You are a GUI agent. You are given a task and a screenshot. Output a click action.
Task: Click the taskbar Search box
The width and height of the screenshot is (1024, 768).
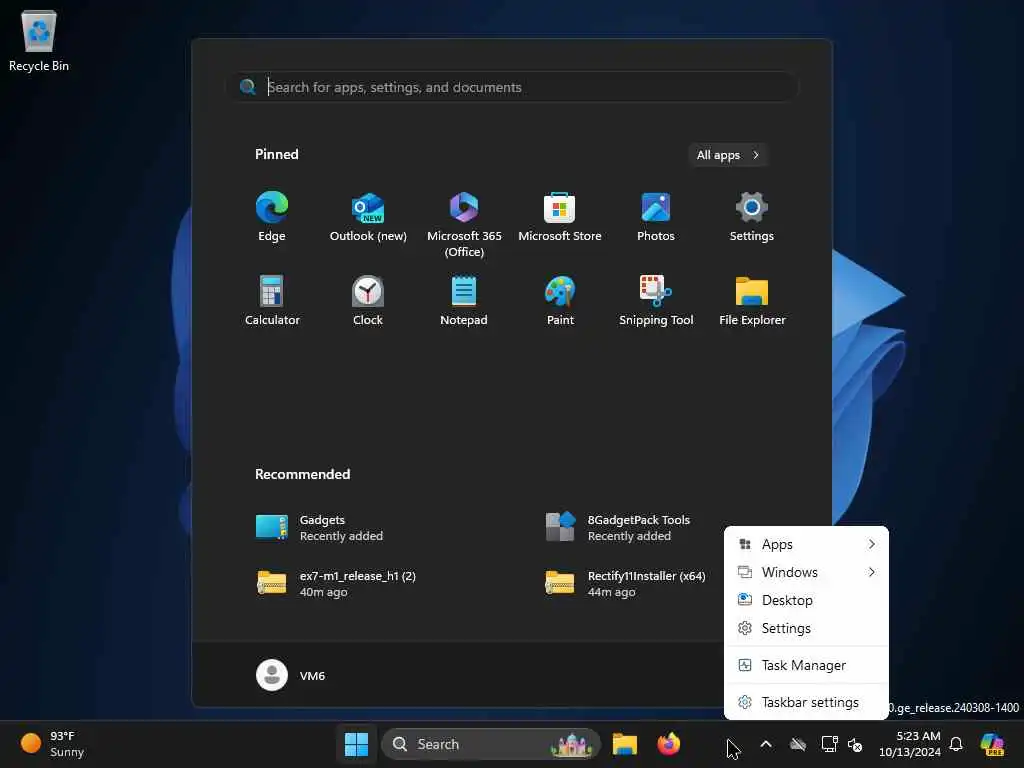click(491, 744)
